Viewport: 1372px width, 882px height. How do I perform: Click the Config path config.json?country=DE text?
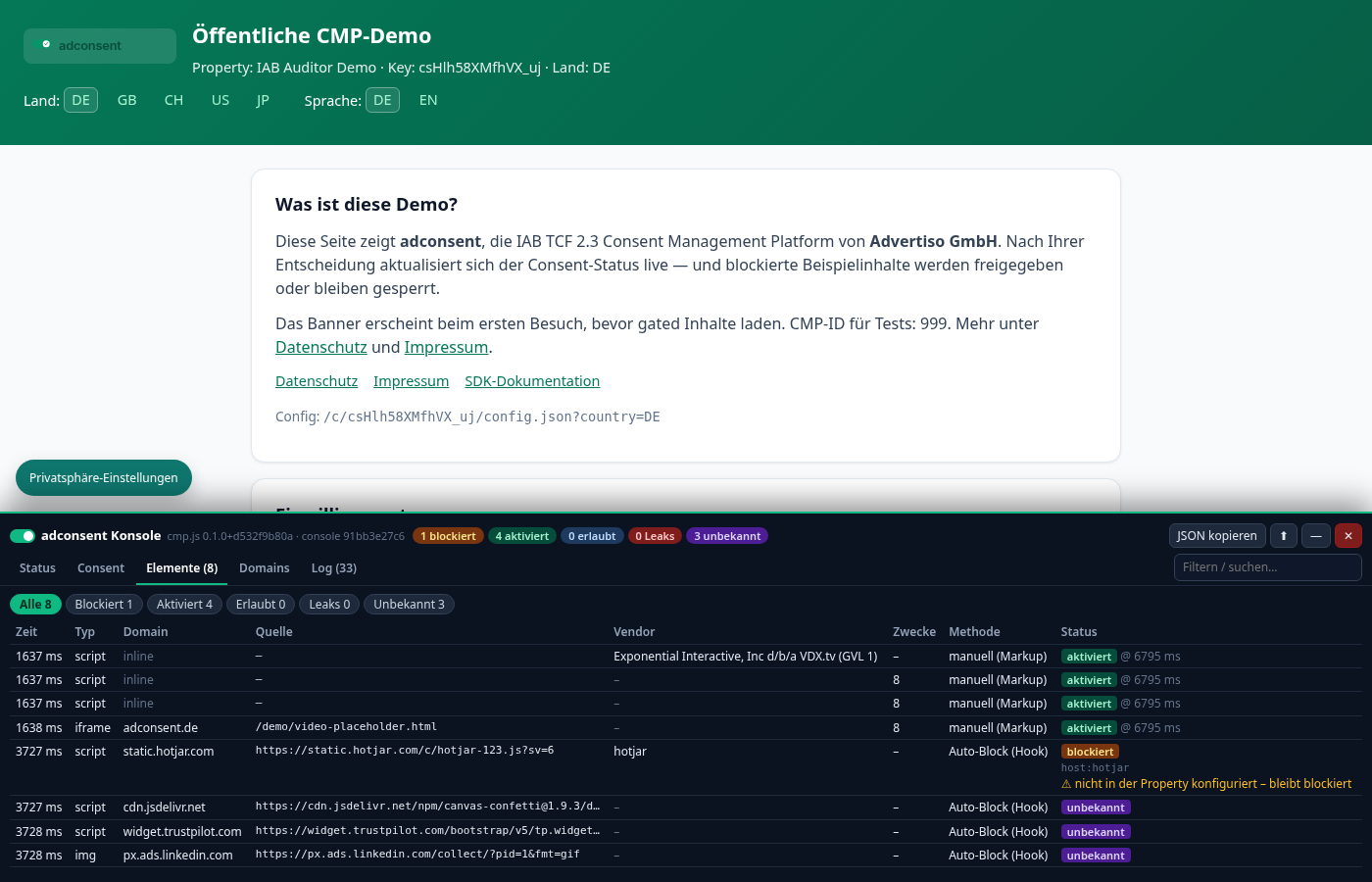click(x=492, y=416)
